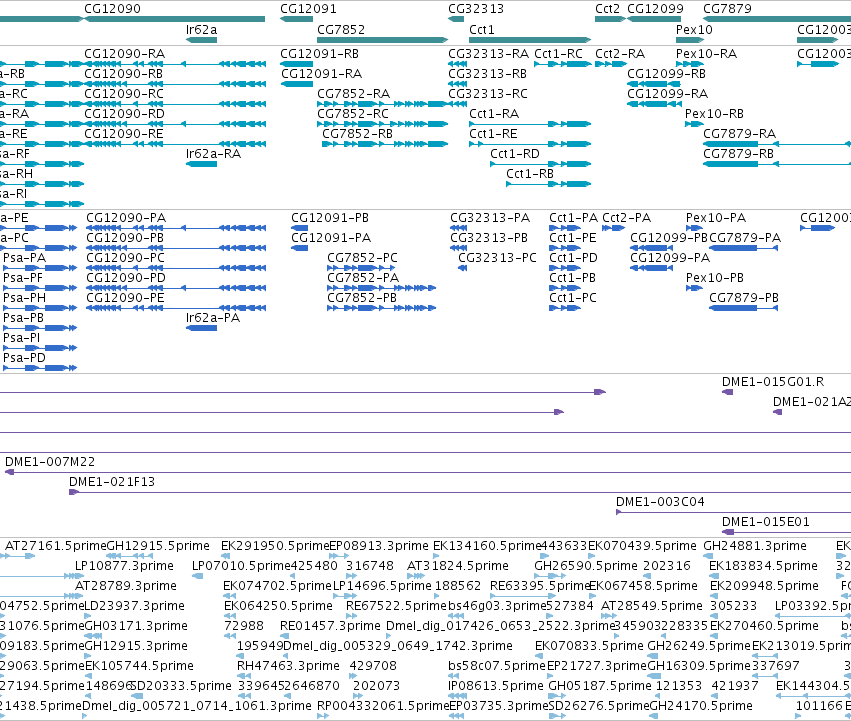
Task: Select transcript Pex10-RB
Action: pyautogui.click(x=694, y=124)
